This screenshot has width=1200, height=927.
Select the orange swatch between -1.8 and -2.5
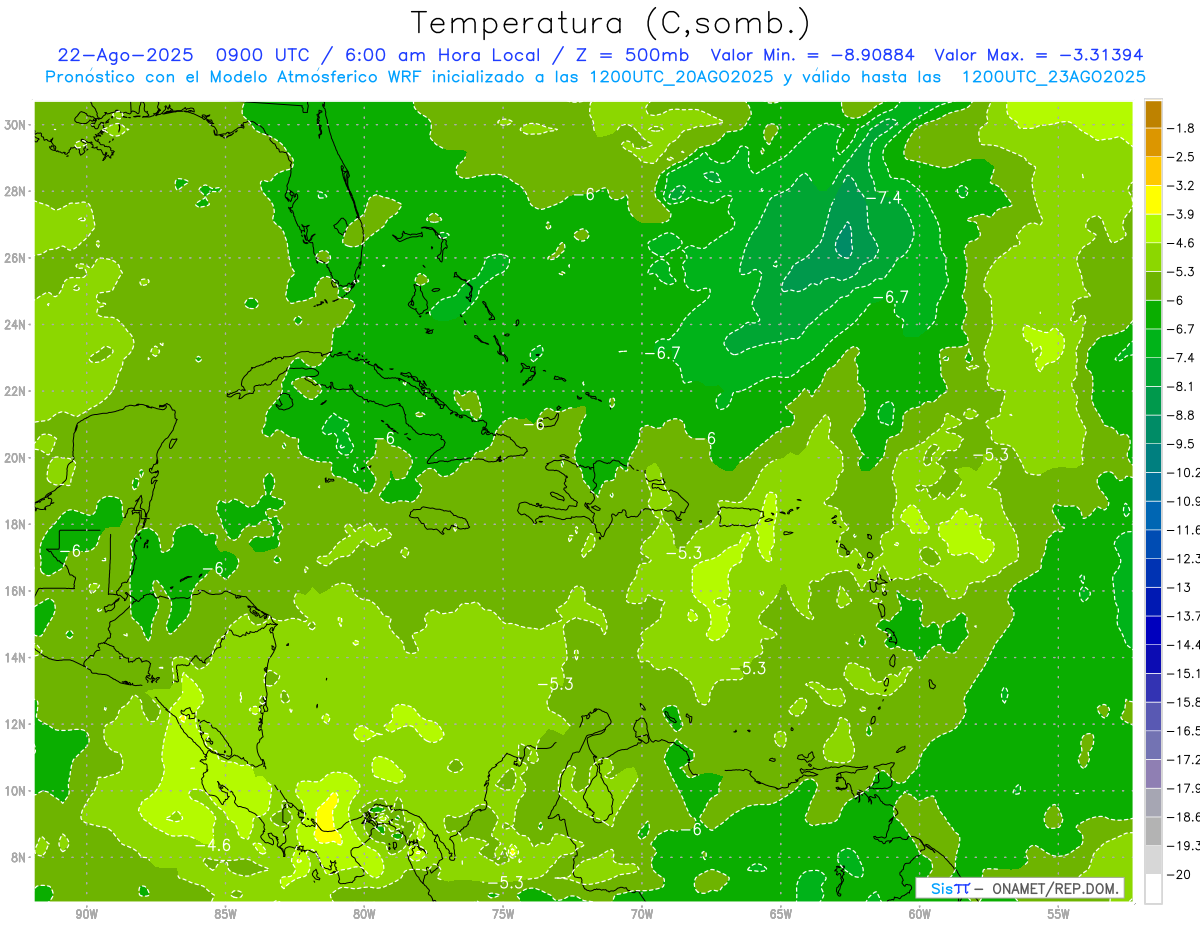(1153, 142)
